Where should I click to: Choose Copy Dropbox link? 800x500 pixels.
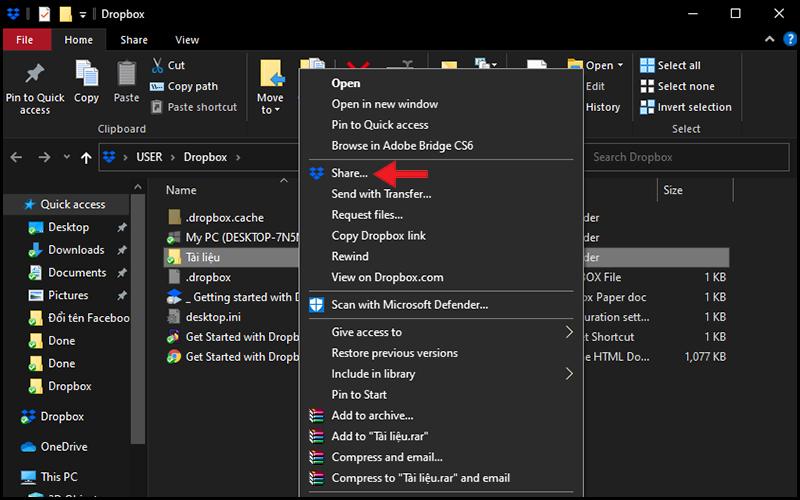[378, 236]
